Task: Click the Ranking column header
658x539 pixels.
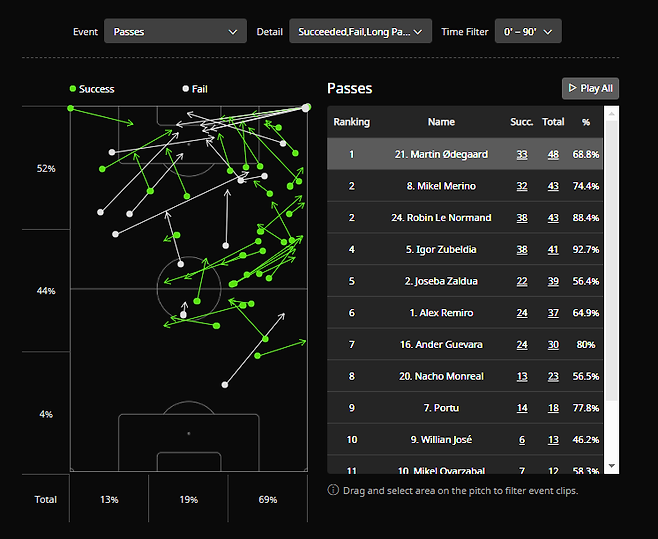Action: pos(351,122)
